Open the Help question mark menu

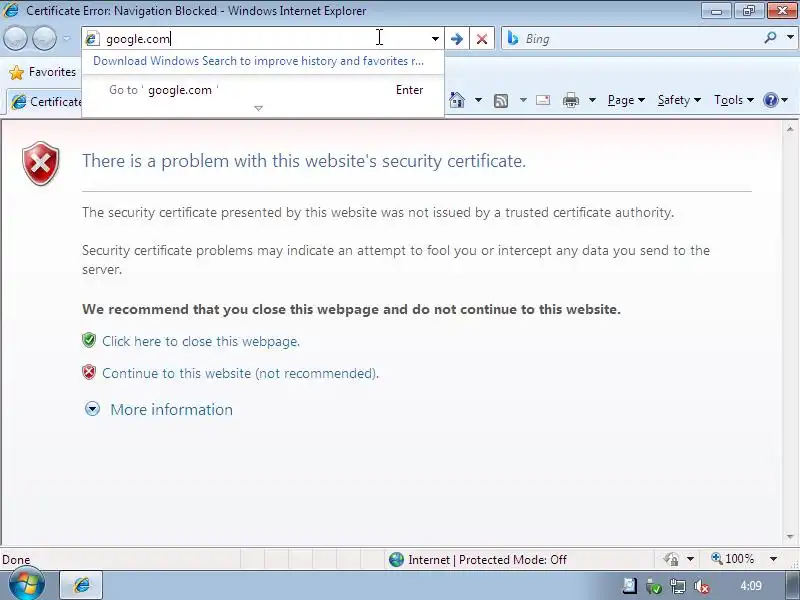775,100
